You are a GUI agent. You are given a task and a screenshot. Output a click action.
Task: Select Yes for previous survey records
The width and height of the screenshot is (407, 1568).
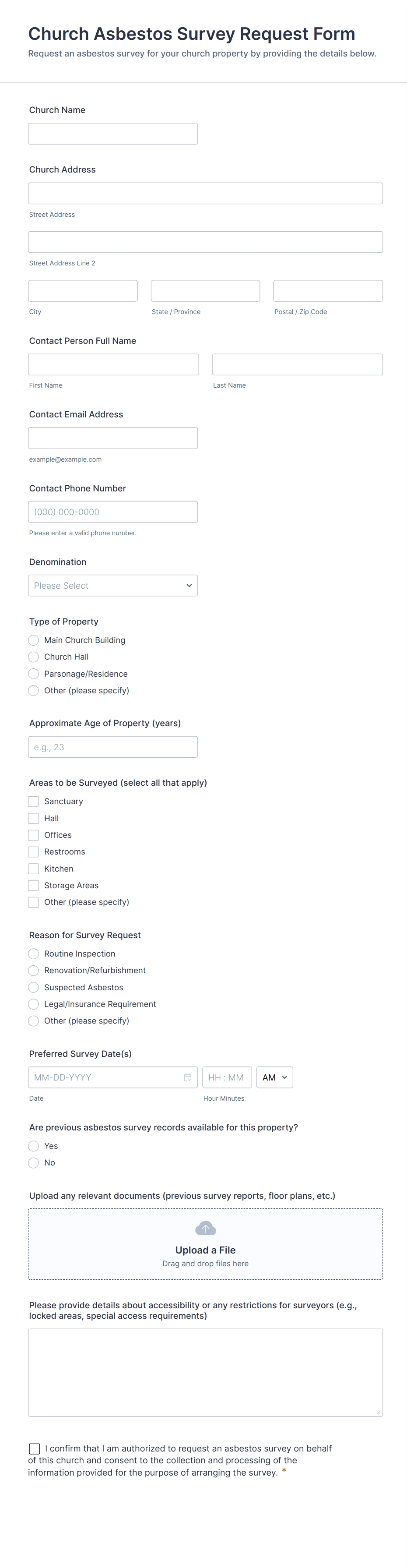click(33, 1146)
